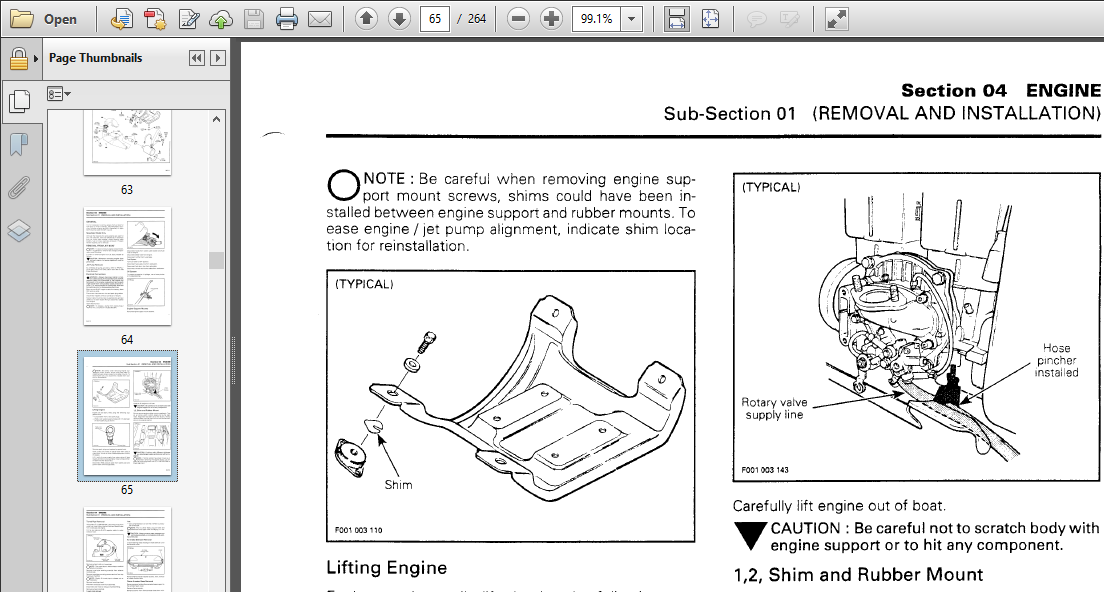Click the Create PDF icon
This screenshot has width=1104, height=592.
(155, 19)
